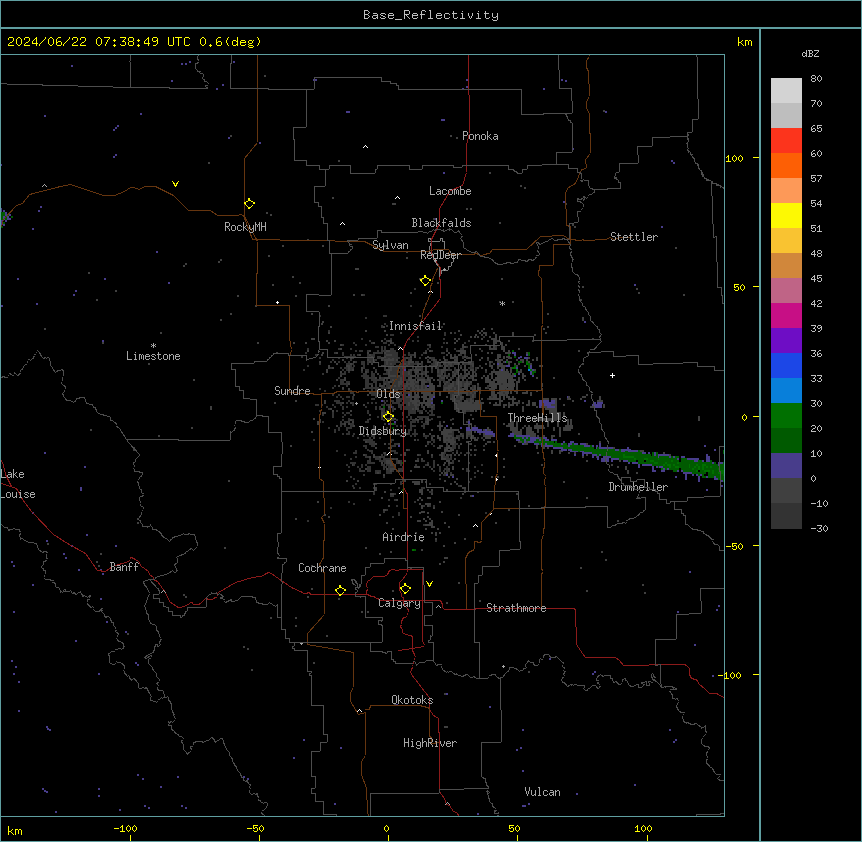The height and width of the screenshot is (842, 862).
Task: Click the Calgary city label
Action: point(399,603)
